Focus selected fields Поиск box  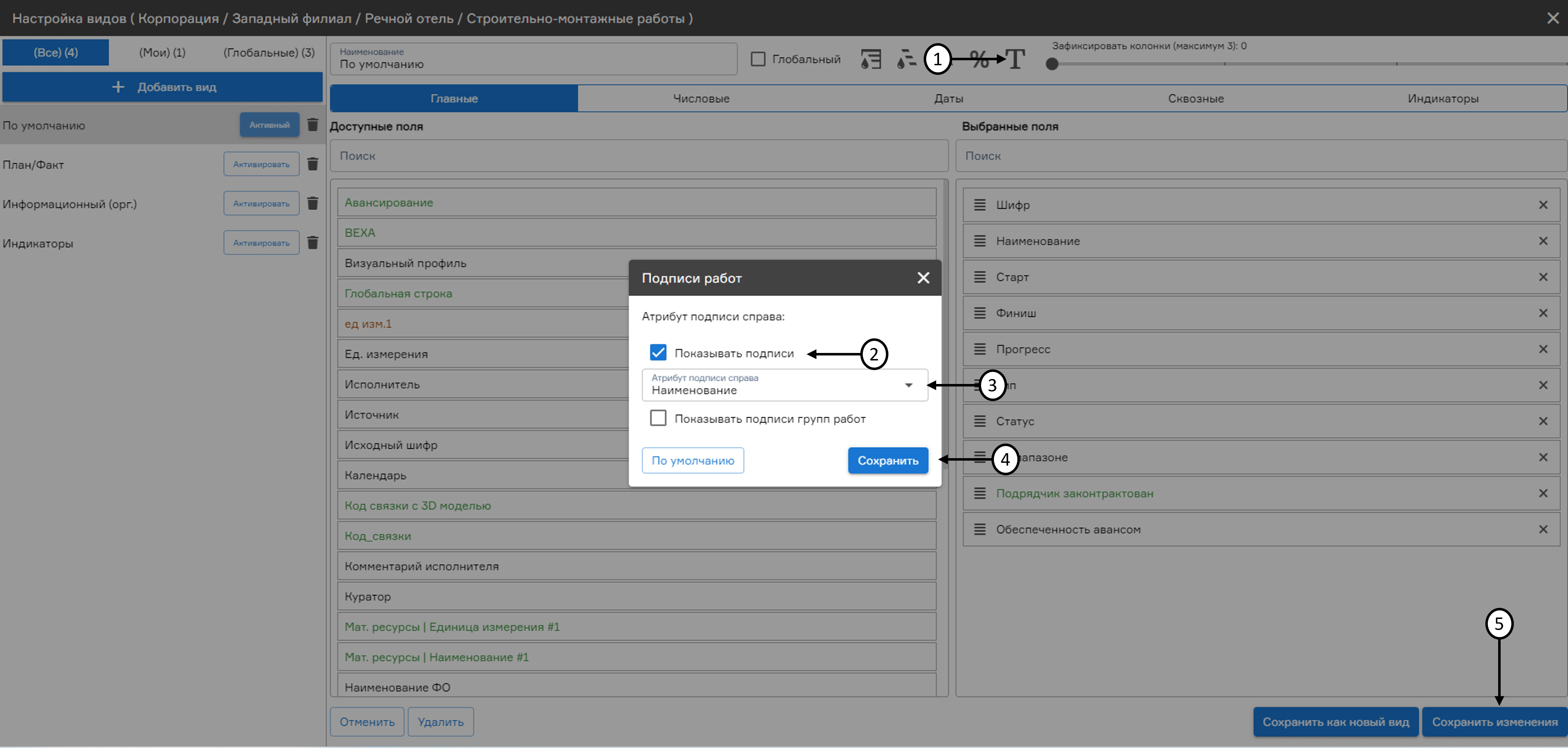1260,156
